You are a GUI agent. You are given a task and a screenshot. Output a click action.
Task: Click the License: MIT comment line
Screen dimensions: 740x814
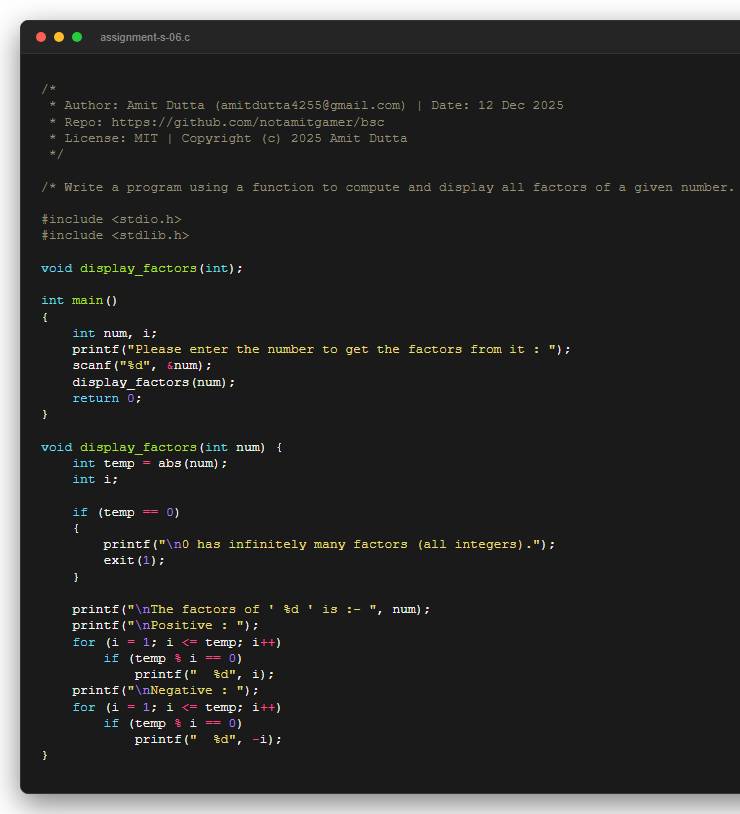[x=228, y=138]
